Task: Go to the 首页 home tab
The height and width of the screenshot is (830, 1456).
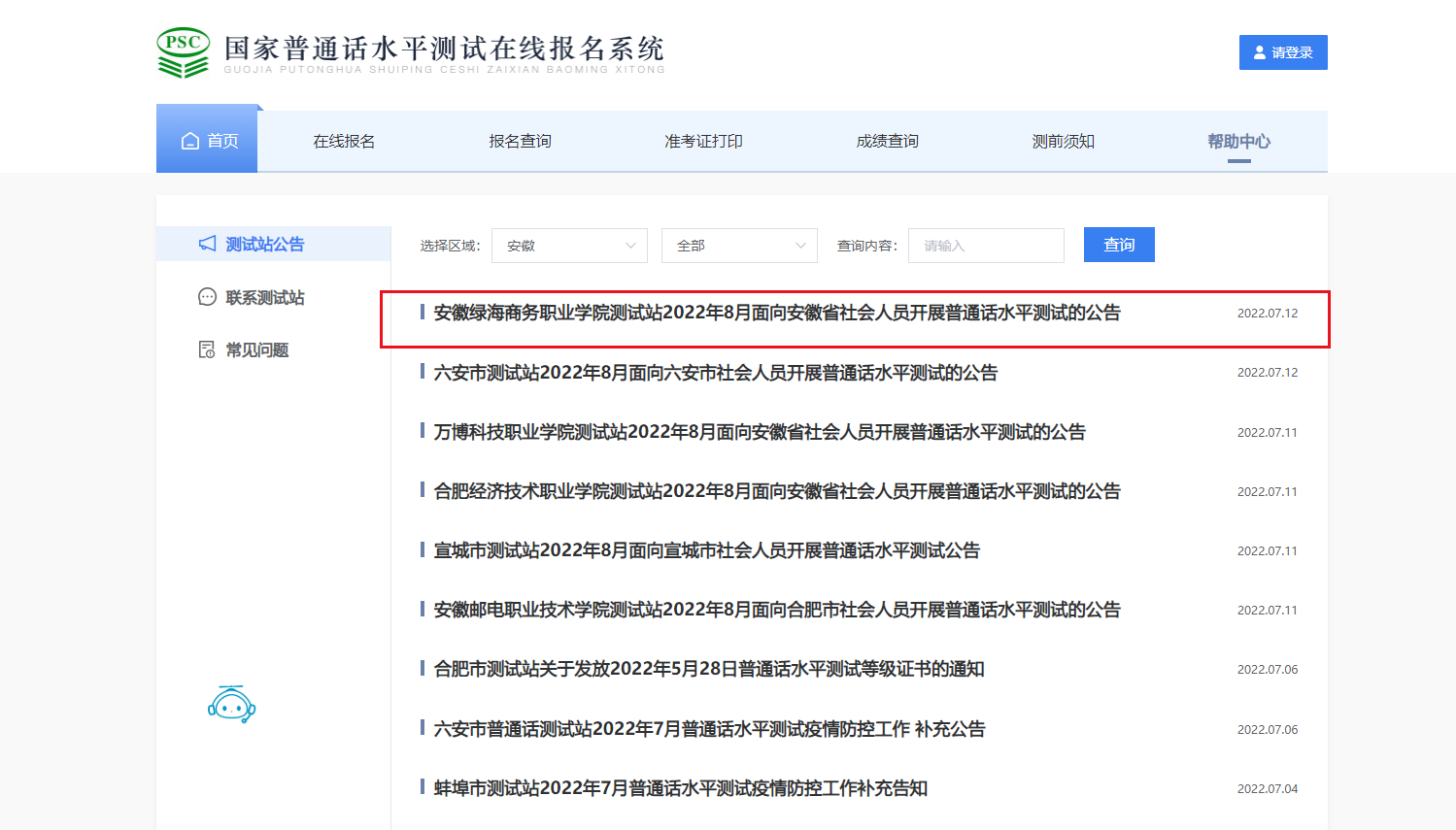Action: tap(207, 141)
